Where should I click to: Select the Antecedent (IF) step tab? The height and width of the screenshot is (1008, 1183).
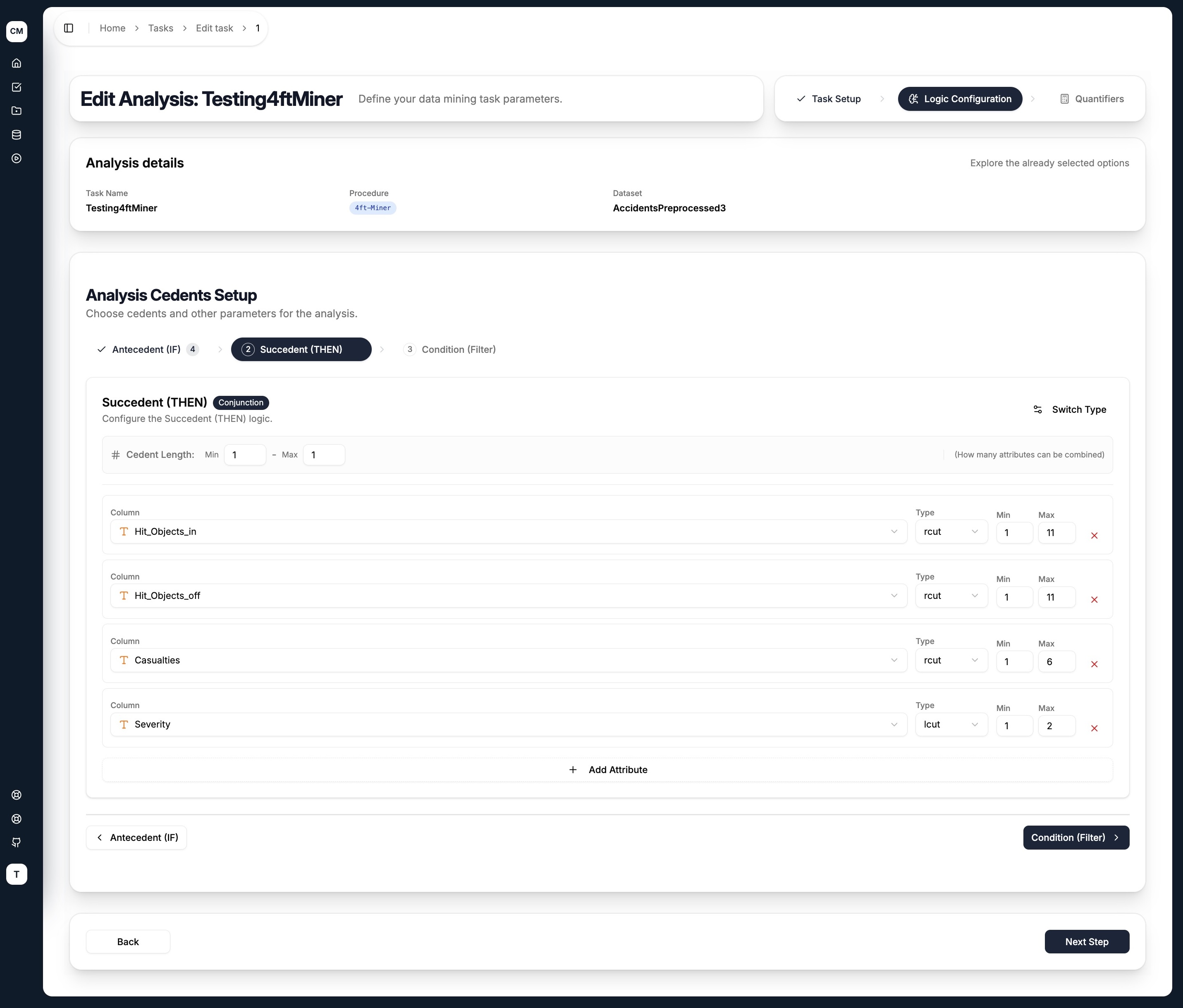pyautogui.click(x=148, y=350)
